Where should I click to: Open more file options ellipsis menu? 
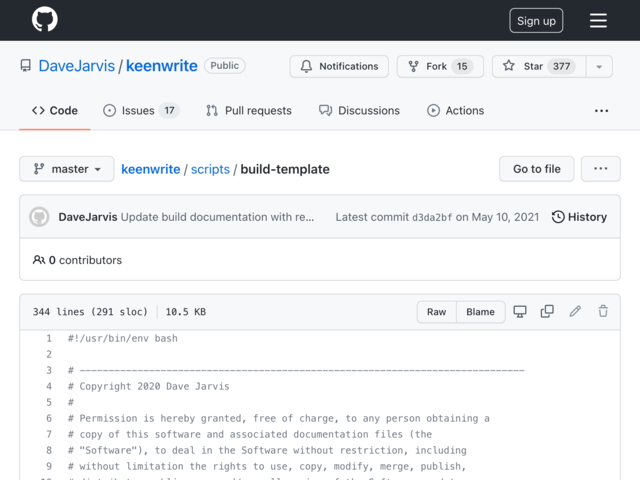coord(600,169)
